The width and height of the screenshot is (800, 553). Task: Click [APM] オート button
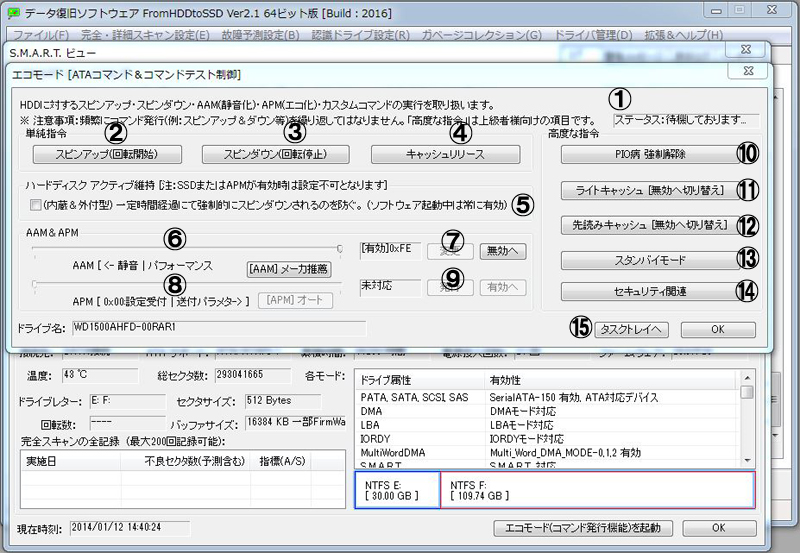295,300
